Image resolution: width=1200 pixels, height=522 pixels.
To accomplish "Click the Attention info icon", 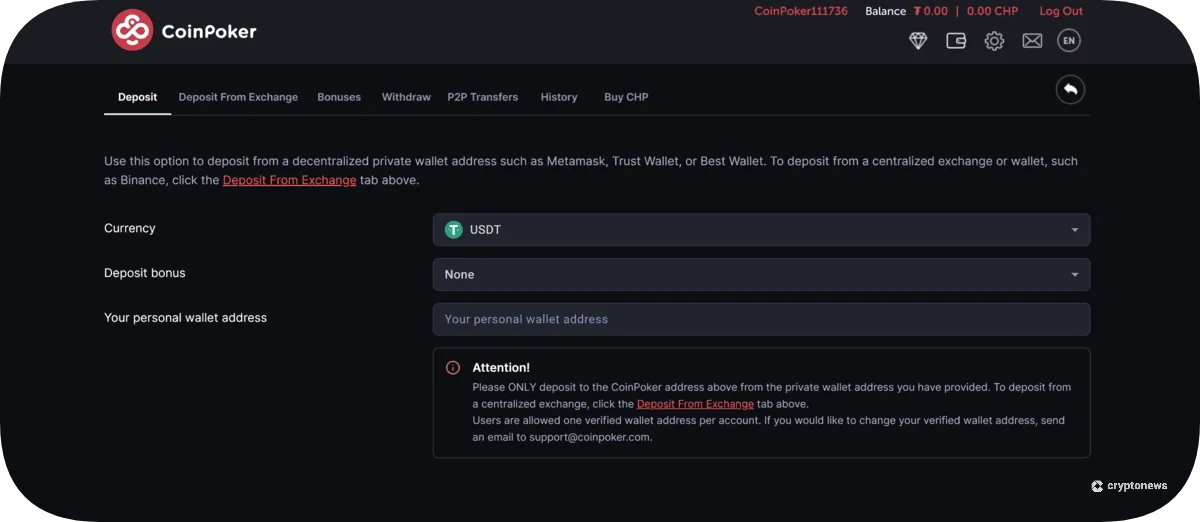I will click(x=453, y=368).
